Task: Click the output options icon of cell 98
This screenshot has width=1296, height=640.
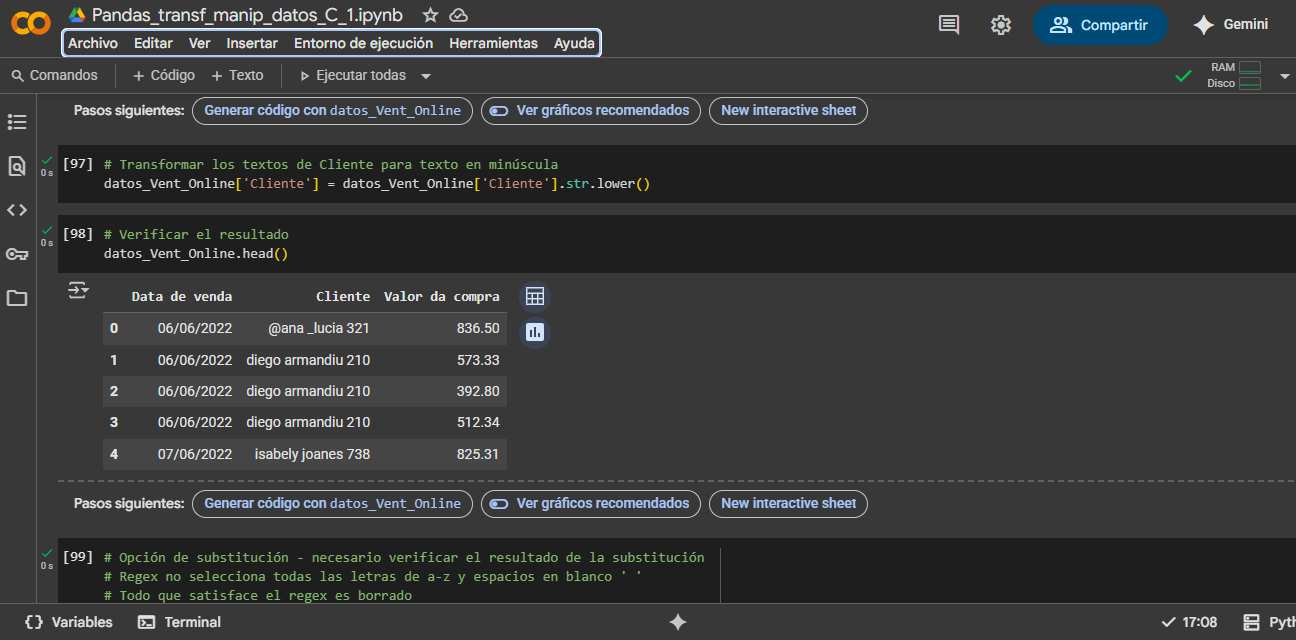Action: point(78,290)
